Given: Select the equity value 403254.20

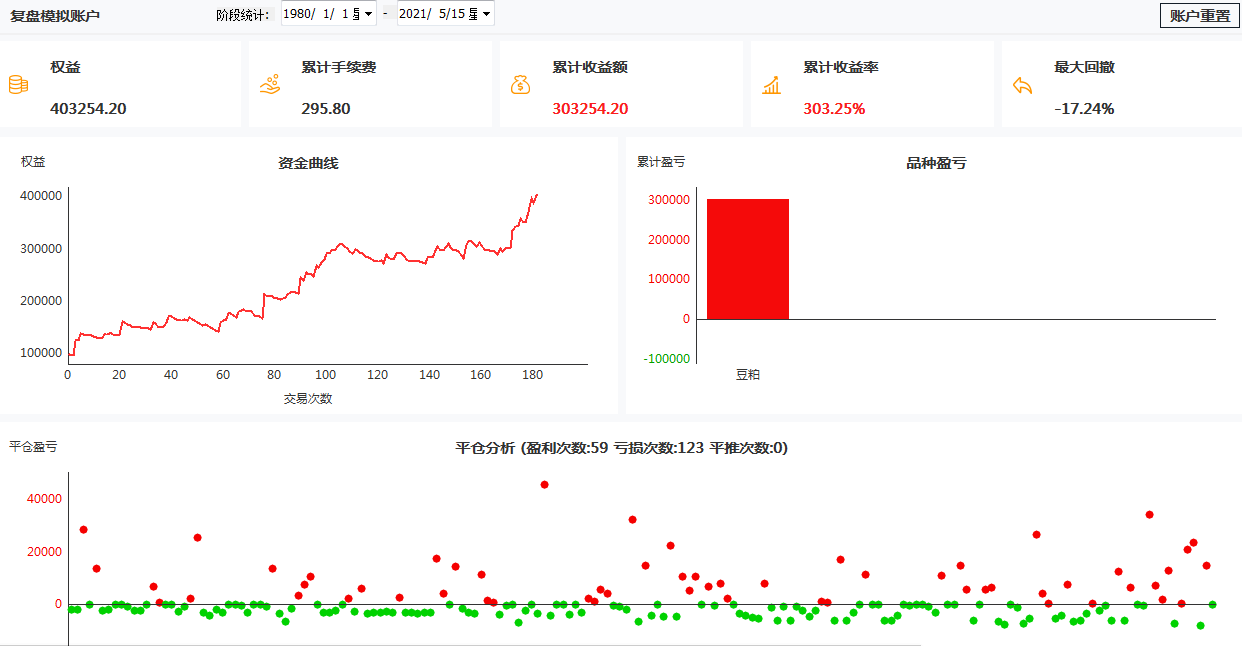Looking at the screenshot, I should (x=88, y=108).
